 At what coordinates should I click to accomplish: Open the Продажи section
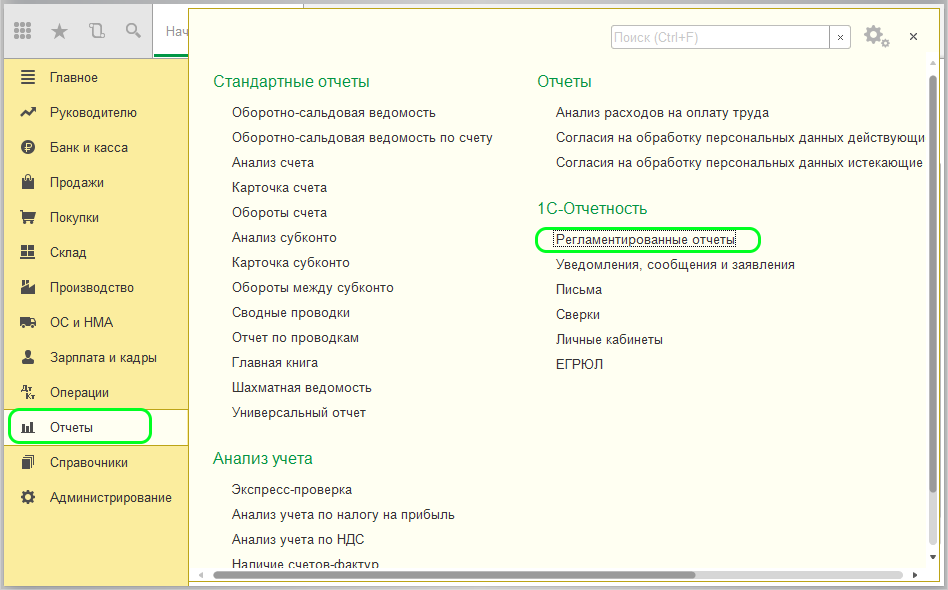coord(77,183)
